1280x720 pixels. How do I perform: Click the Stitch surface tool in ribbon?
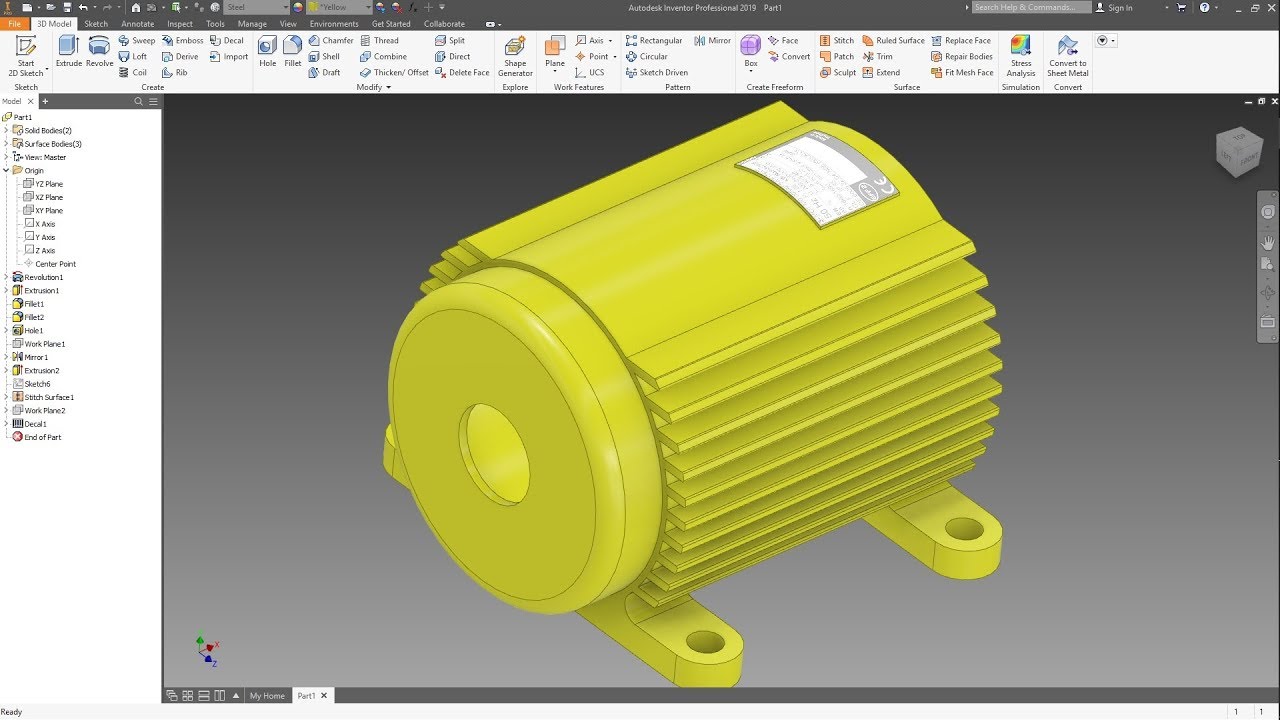pos(837,41)
